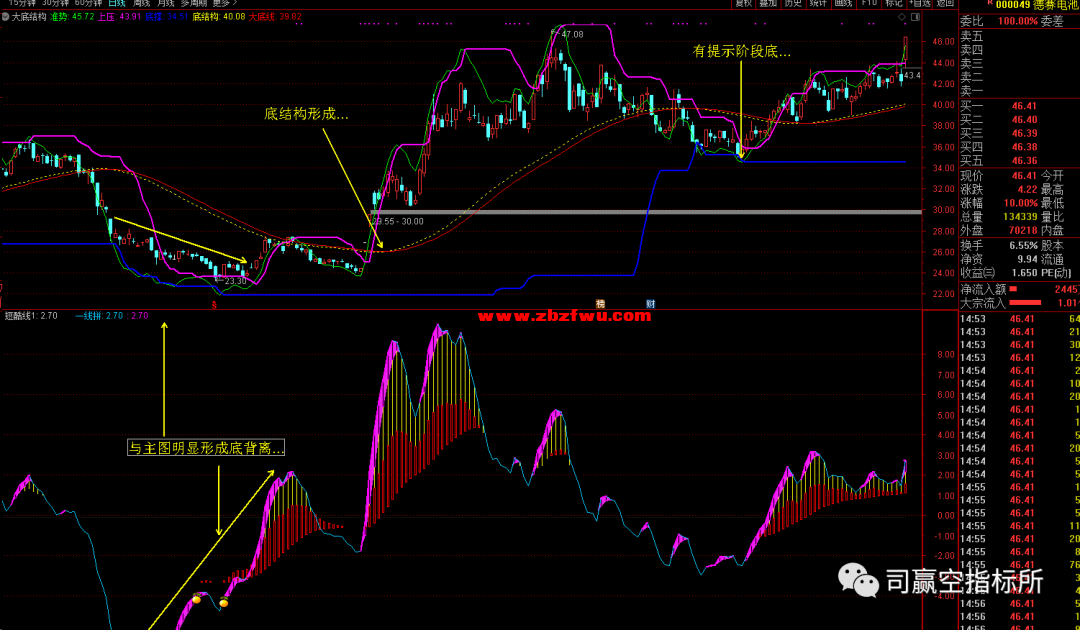Image resolution: width=1080 pixels, height=630 pixels.
Task: Click the 准势: 45.72 indicator value
Action: coord(72,17)
